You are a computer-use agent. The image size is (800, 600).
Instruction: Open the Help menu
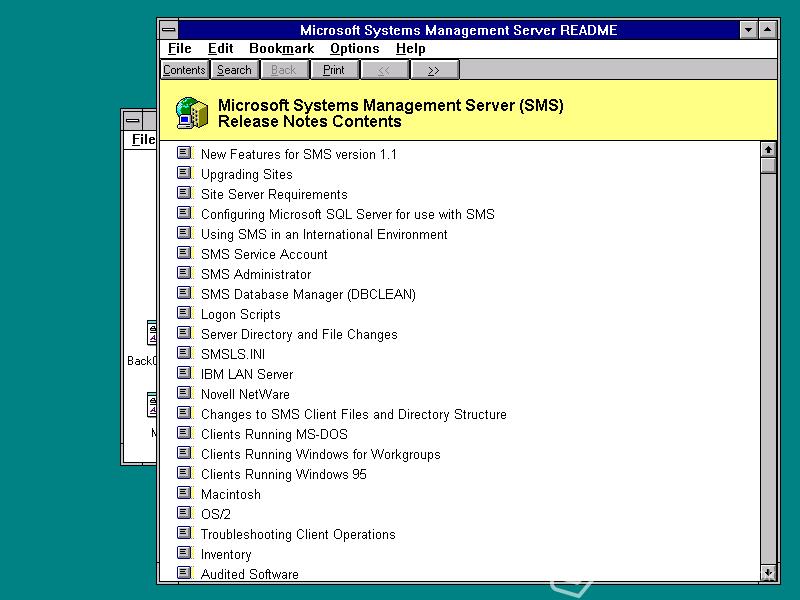click(x=411, y=48)
